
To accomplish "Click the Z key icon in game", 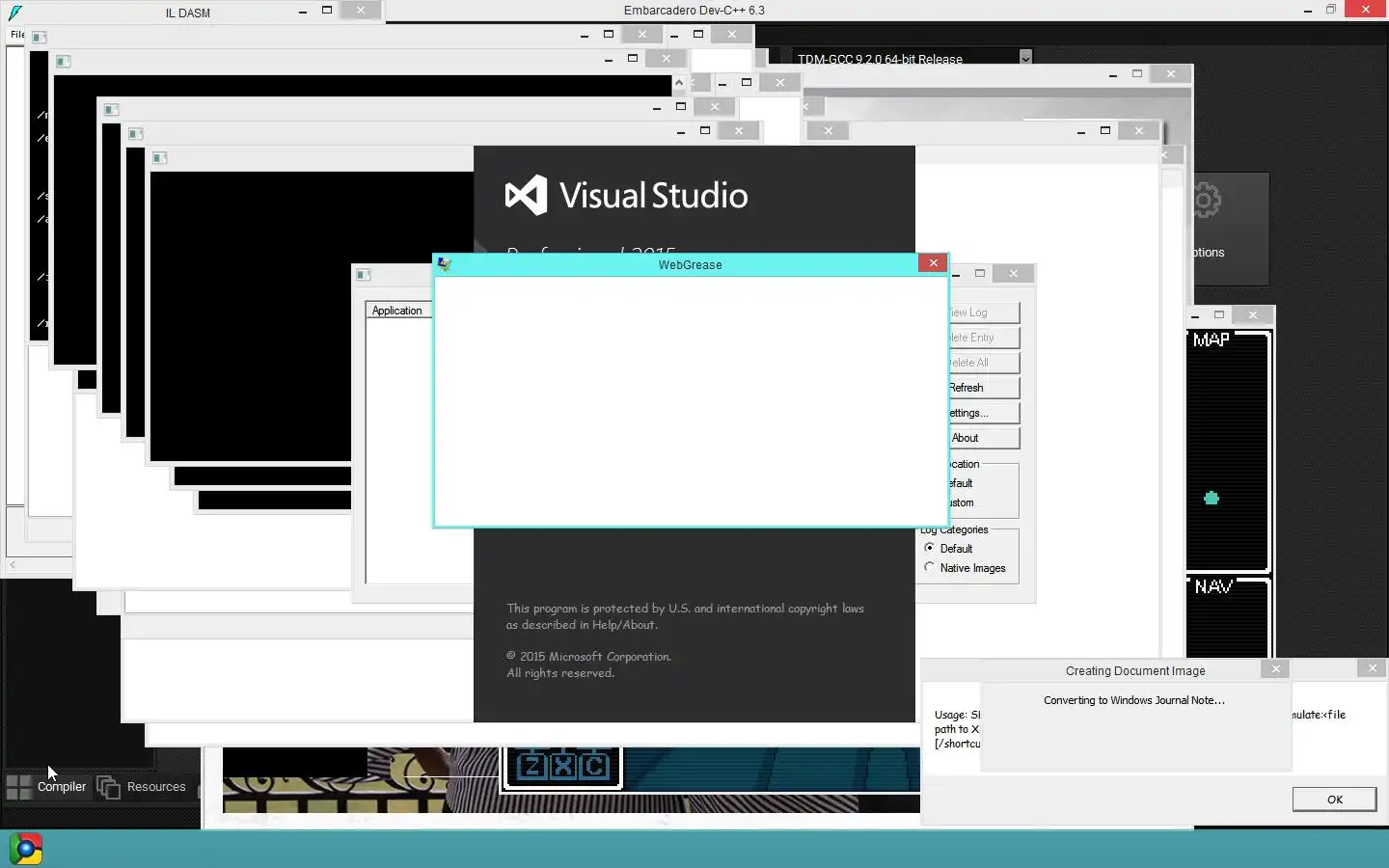I will pyautogui.click(x=532, y=766).
